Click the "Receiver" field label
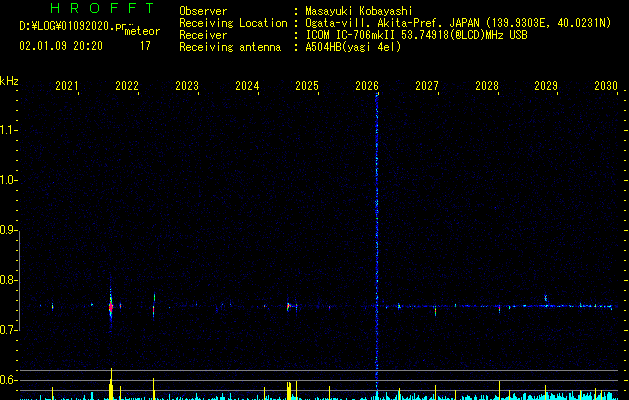Screen dimensions: 629x400 pos(203,35)
